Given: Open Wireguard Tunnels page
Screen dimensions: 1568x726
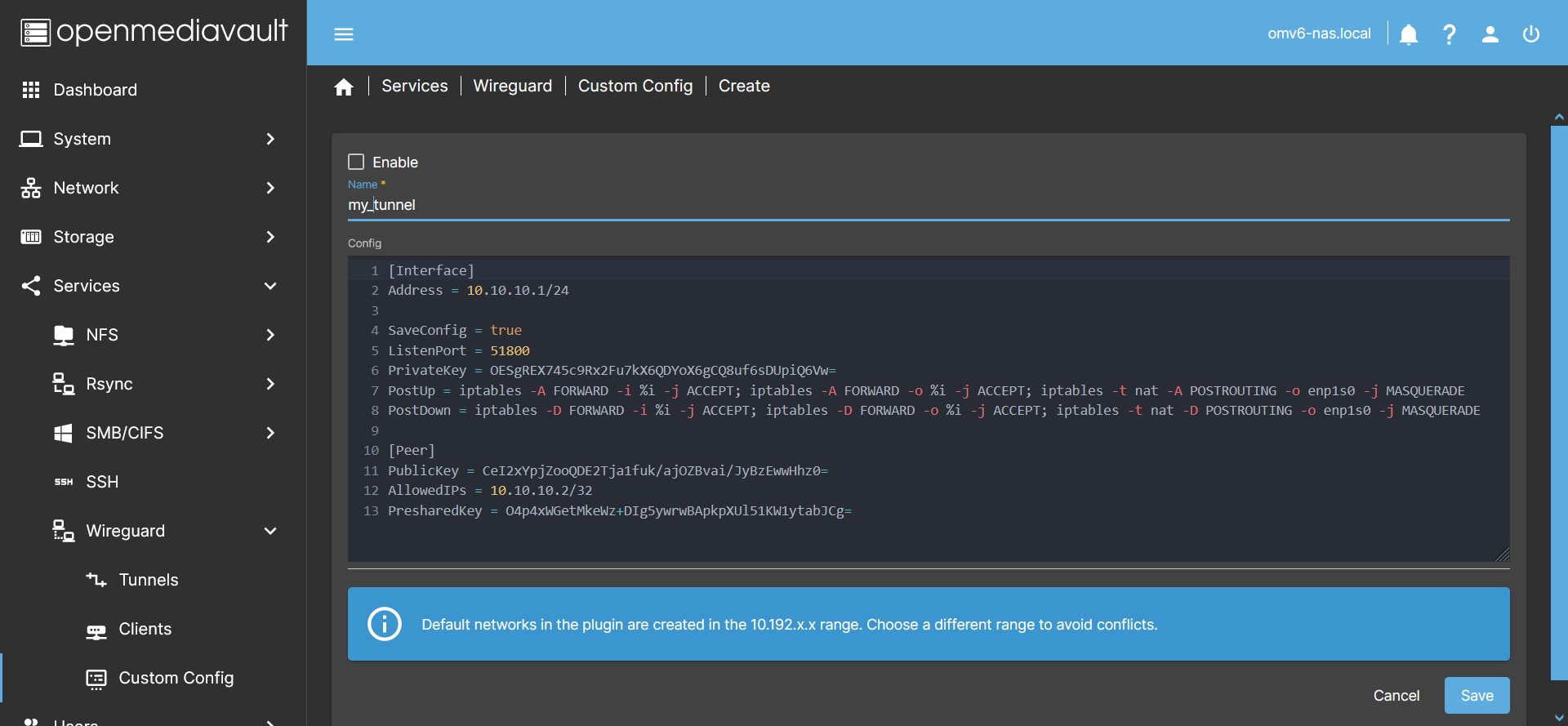Looking at the screenshot, I should pyautogui.click(x=148, y=580).
